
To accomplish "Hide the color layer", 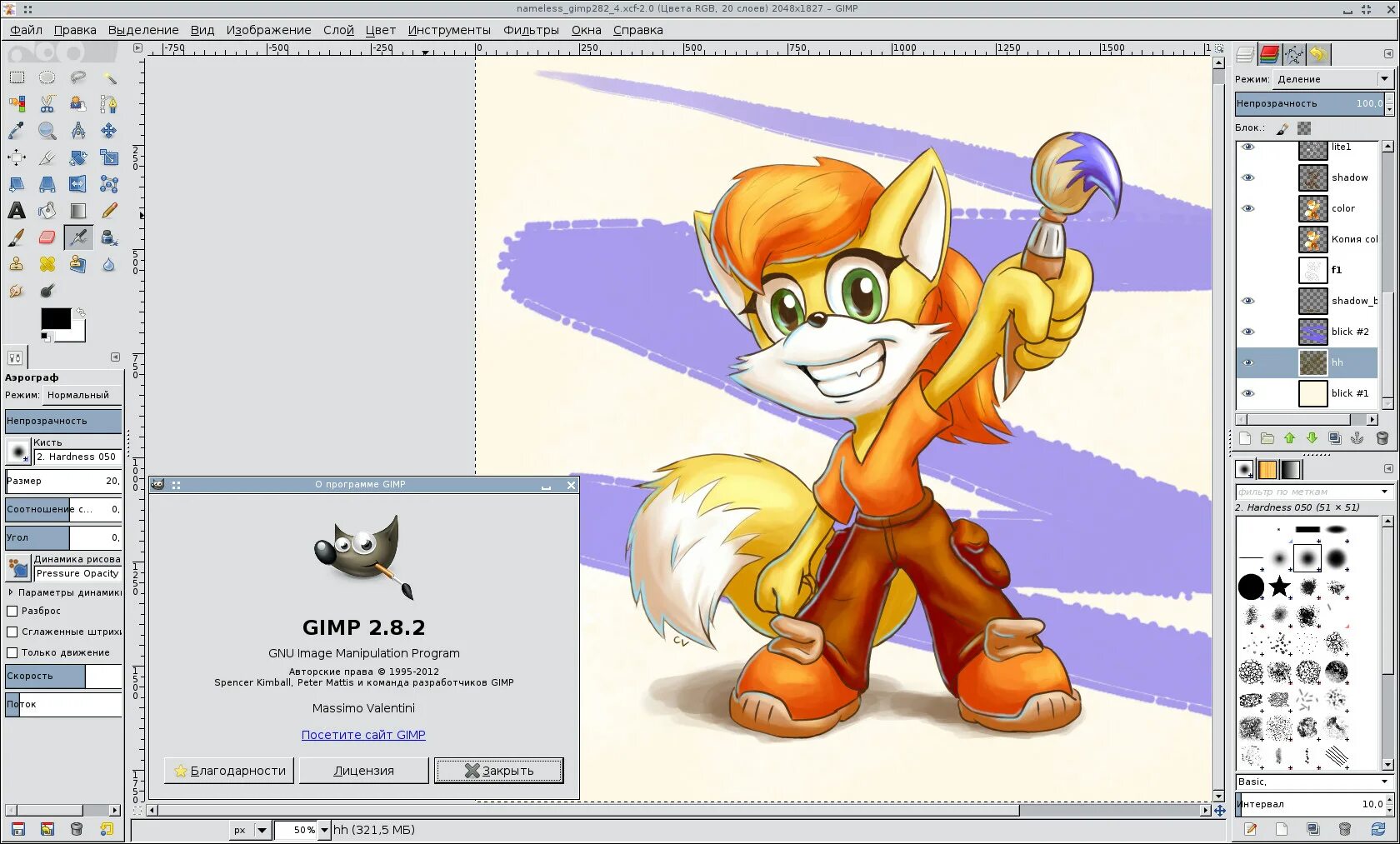I will (1248, 208).
